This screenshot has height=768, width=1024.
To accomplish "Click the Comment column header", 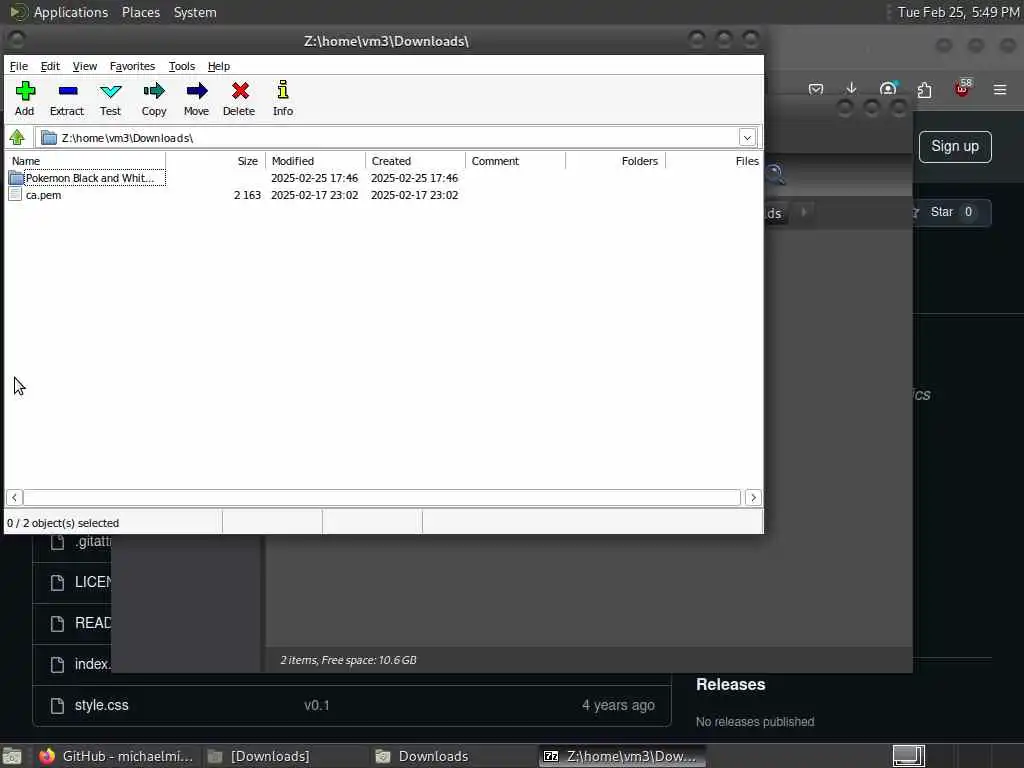I will (515, 161).
